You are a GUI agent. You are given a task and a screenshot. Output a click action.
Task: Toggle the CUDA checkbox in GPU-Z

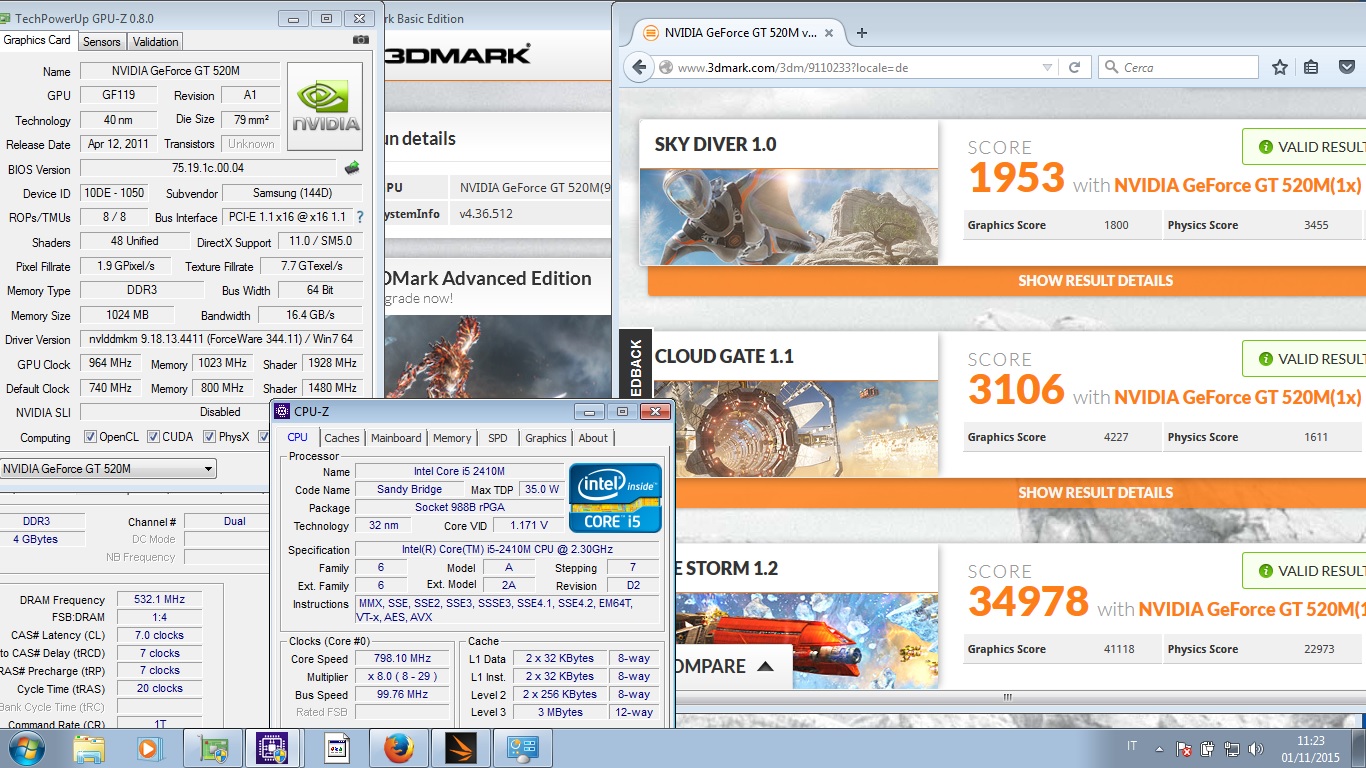pyautogui.click(x=153, y=437)
